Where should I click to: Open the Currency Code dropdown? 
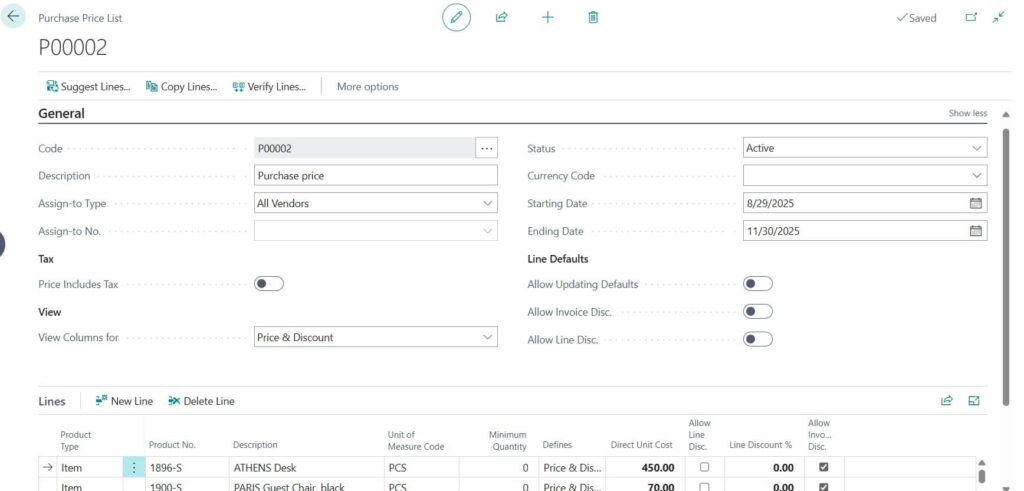tap(976, 176)
